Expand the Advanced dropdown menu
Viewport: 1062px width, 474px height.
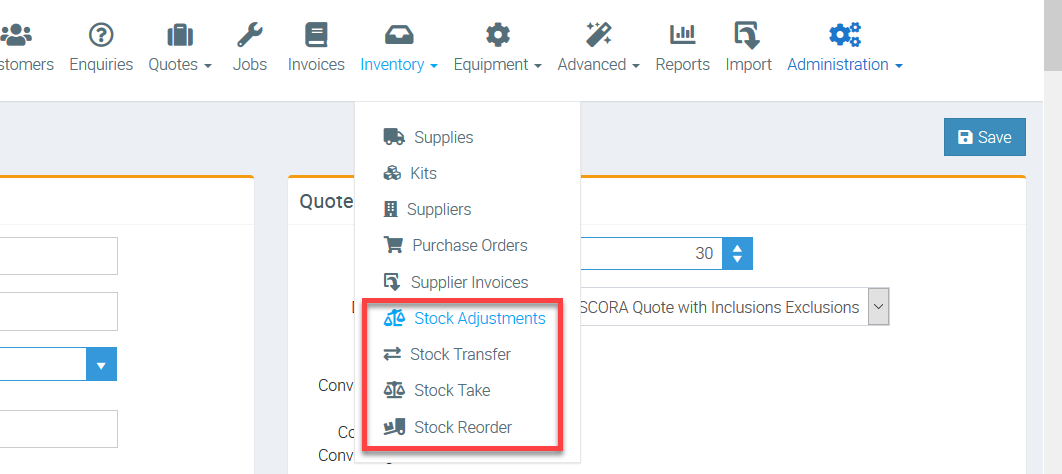pos(599,65)
